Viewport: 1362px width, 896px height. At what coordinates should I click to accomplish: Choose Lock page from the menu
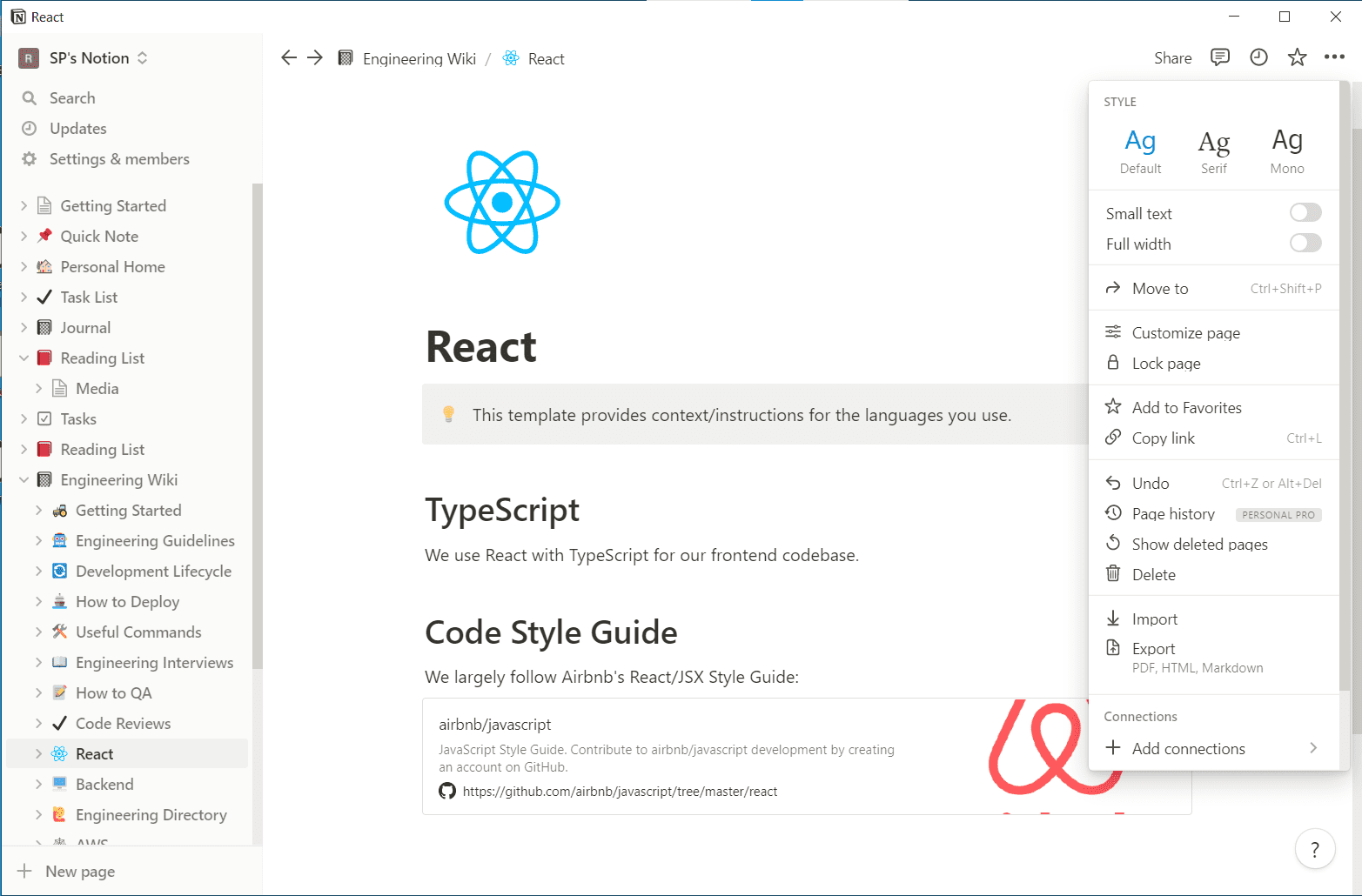(1213, 364)
